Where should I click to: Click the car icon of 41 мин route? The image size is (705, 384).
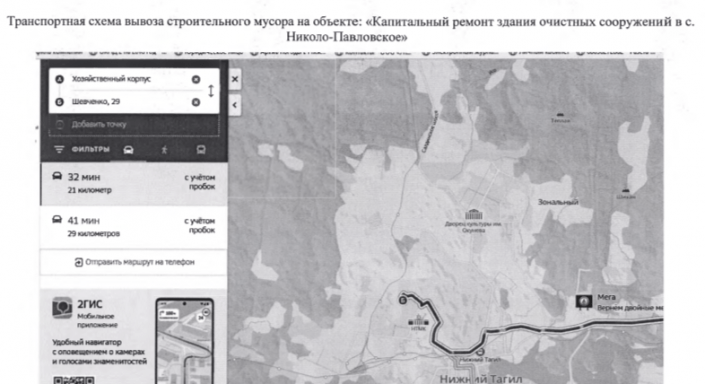click(57, 219)
